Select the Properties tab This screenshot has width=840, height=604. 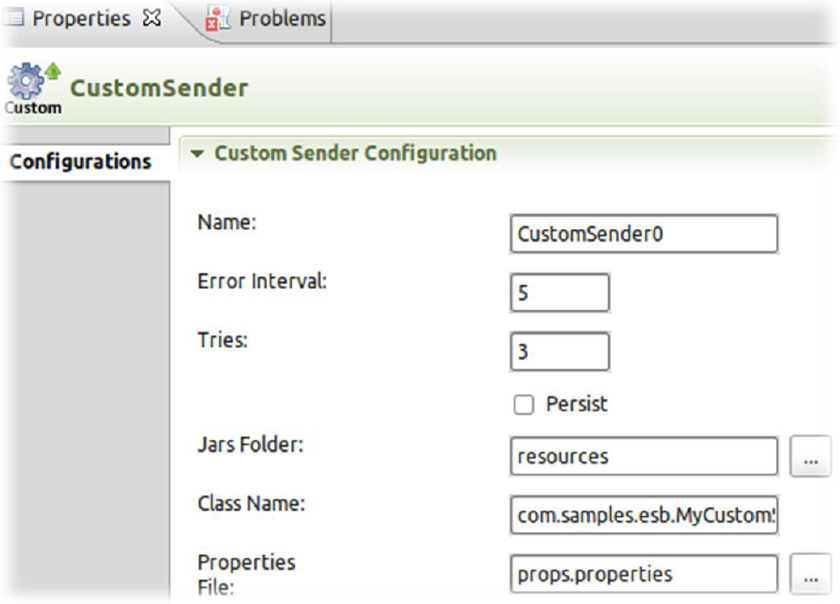[80, 19]
